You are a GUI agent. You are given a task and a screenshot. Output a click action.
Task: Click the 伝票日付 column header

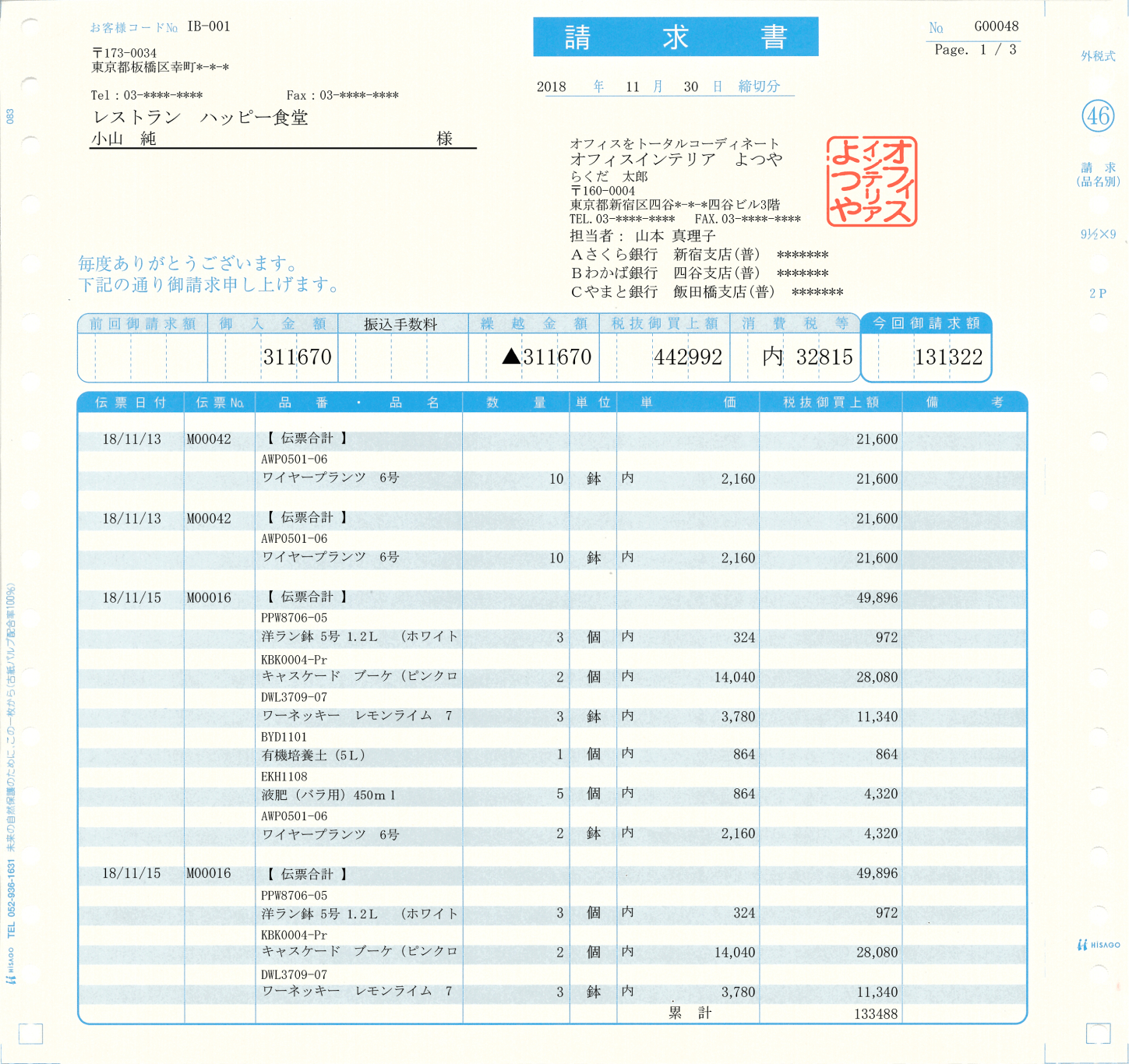pyautogui.click(x=131, y=403)
